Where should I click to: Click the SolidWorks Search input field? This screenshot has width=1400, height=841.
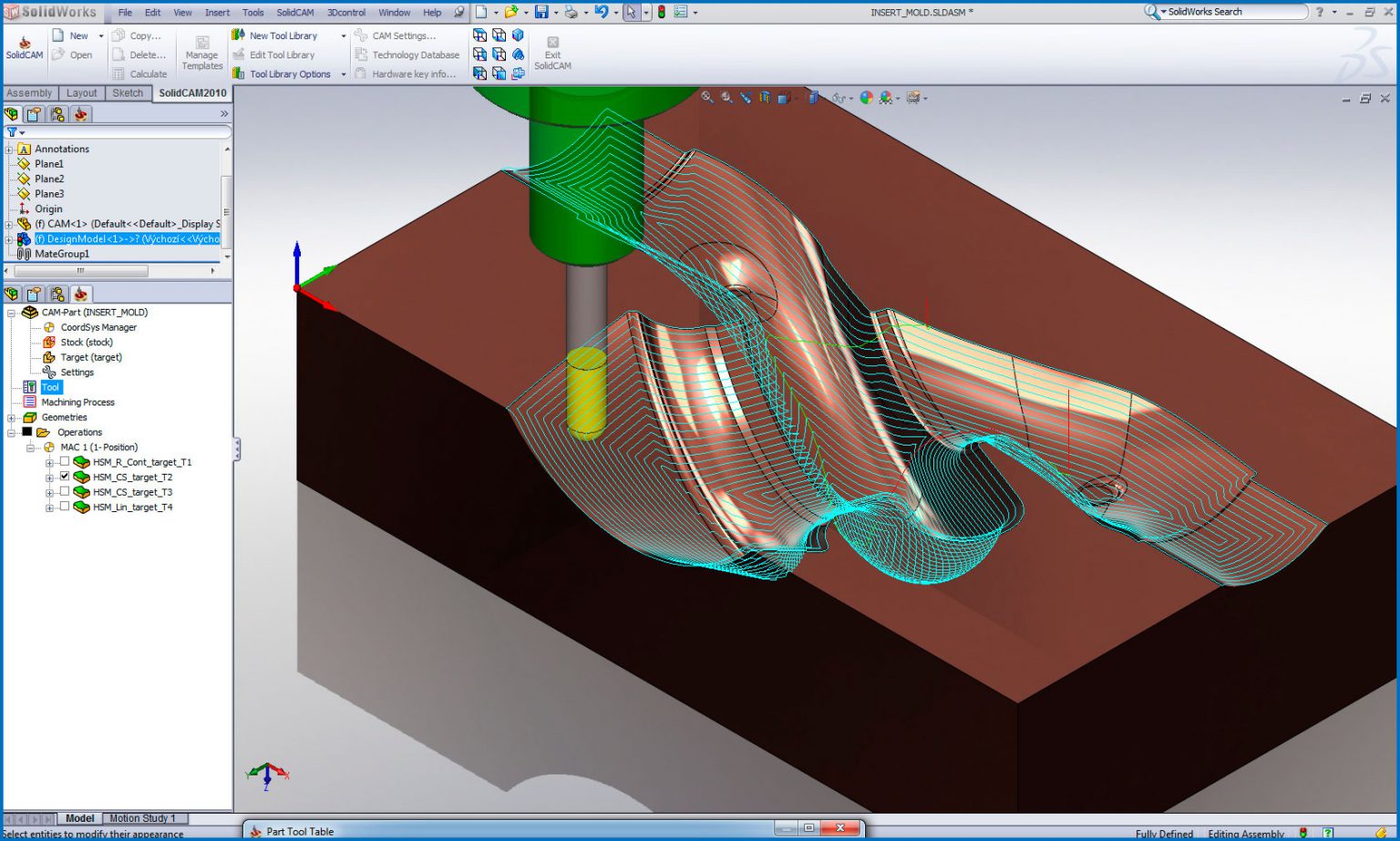(x=1235, y=12)
